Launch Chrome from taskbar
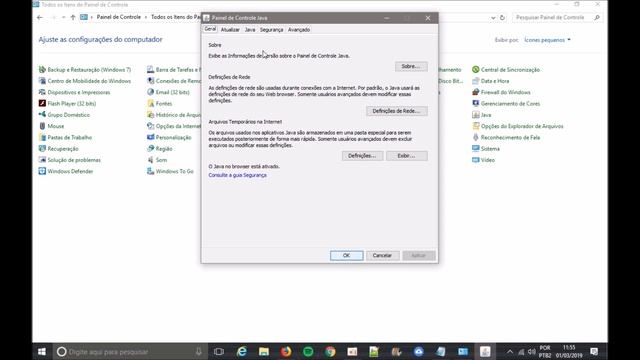 (x=330, y=351)
